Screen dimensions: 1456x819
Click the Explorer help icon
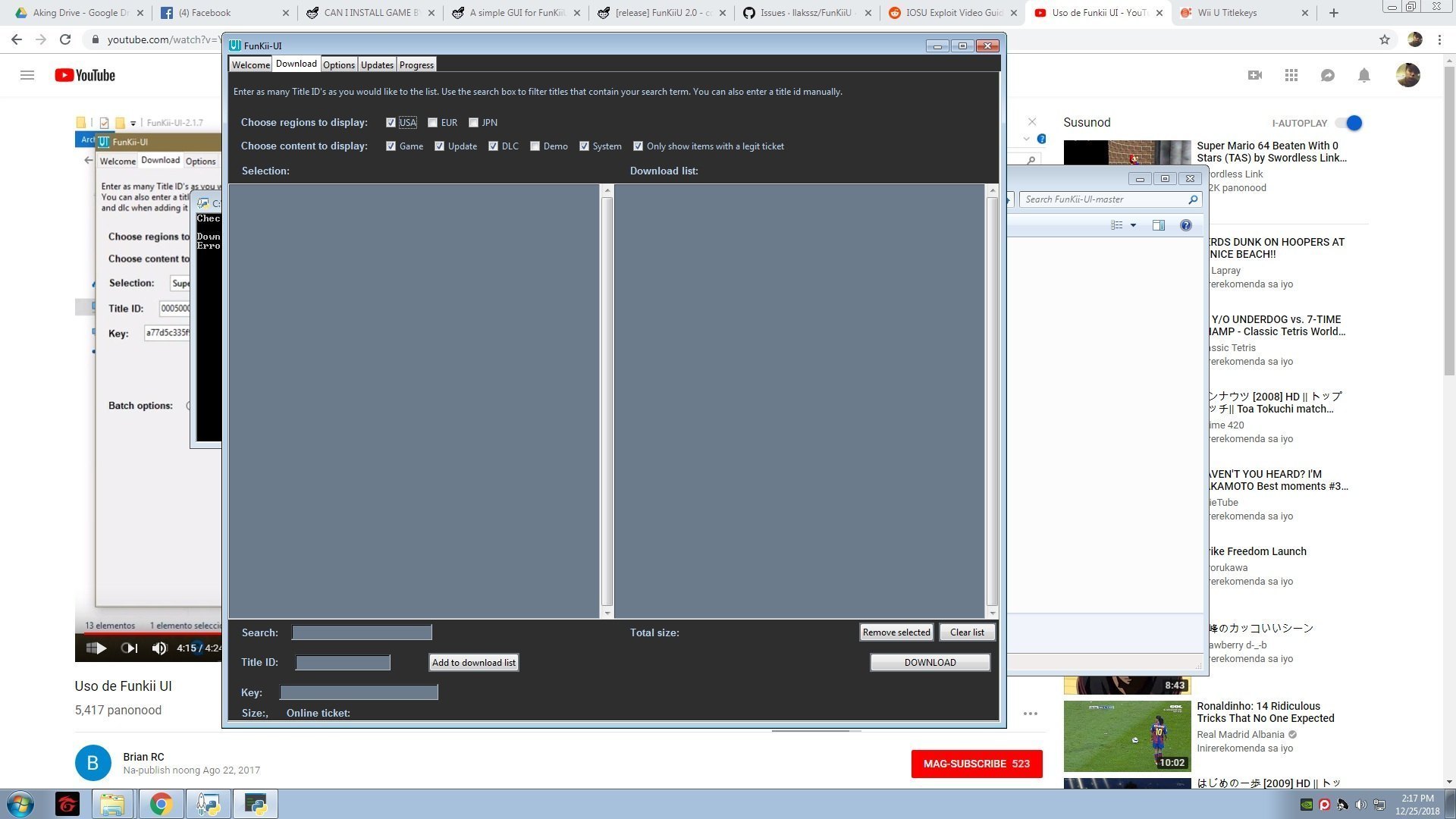[1186, 225]
